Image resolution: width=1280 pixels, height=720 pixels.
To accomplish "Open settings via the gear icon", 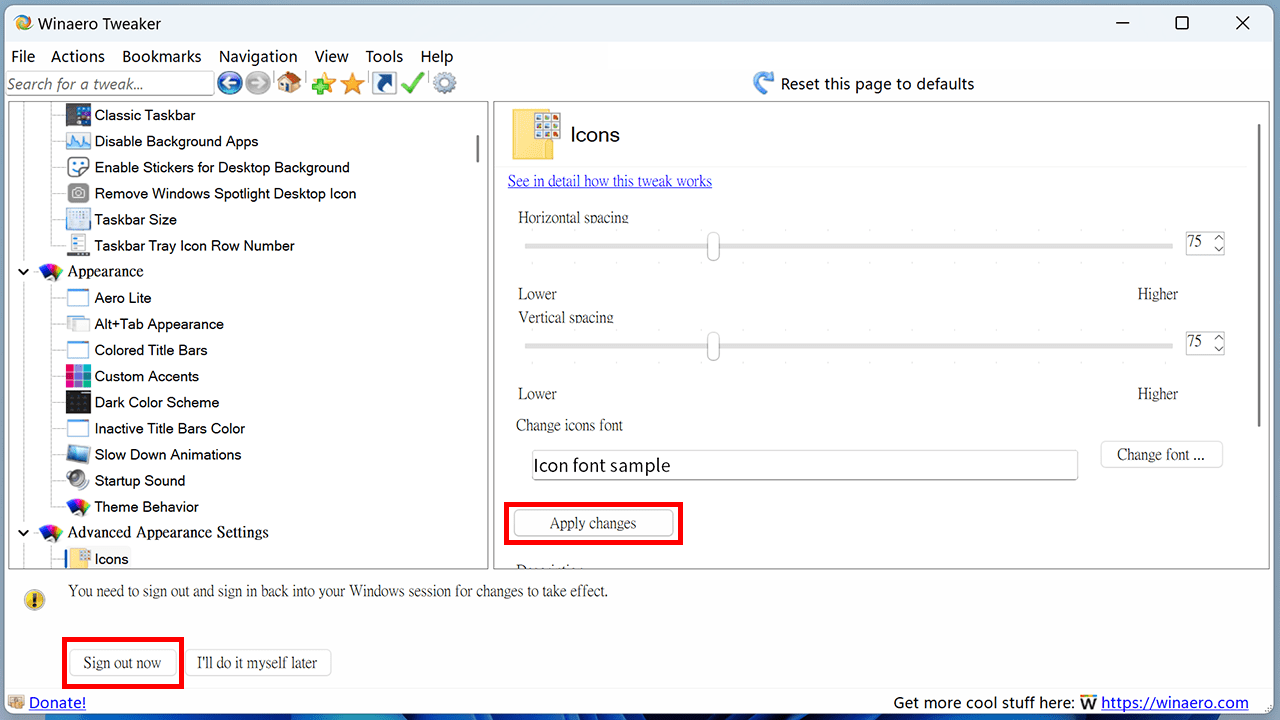I will click(x=445, y=84).
